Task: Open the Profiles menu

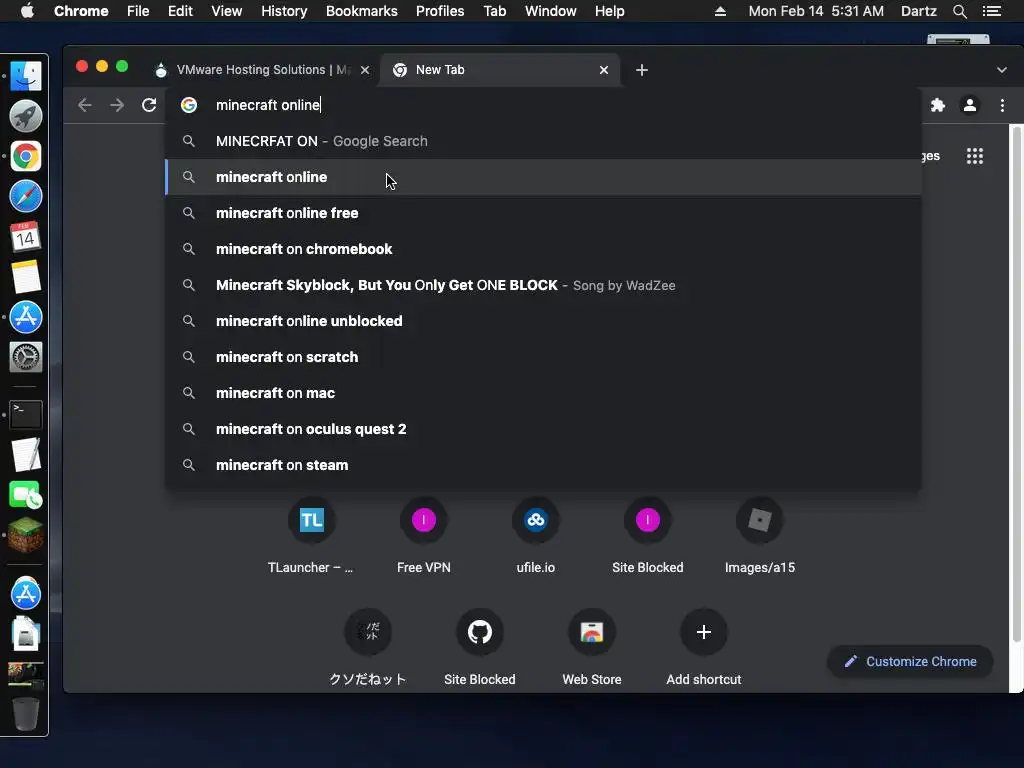Action: pos(440,11)
